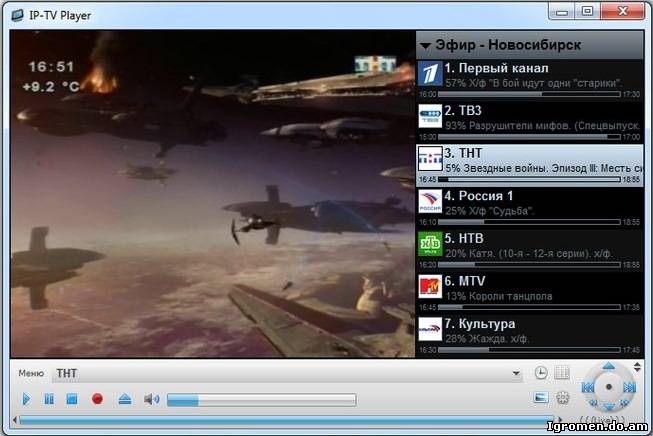The height and width of the screenshot is (436, 653).
Task: Select channel 2. ТВ3
Action: click(530, 122)
